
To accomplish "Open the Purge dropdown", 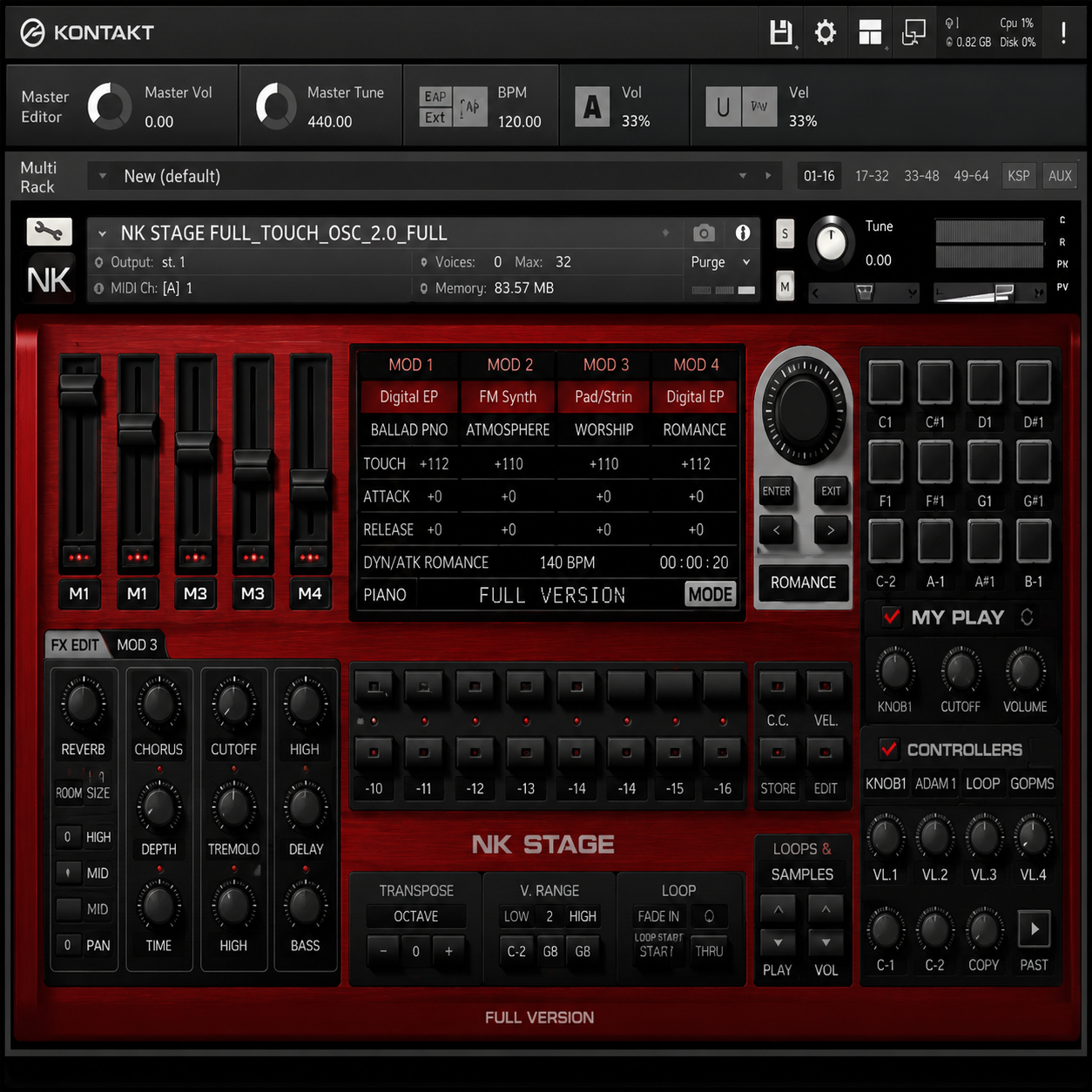I will [720, 262].
